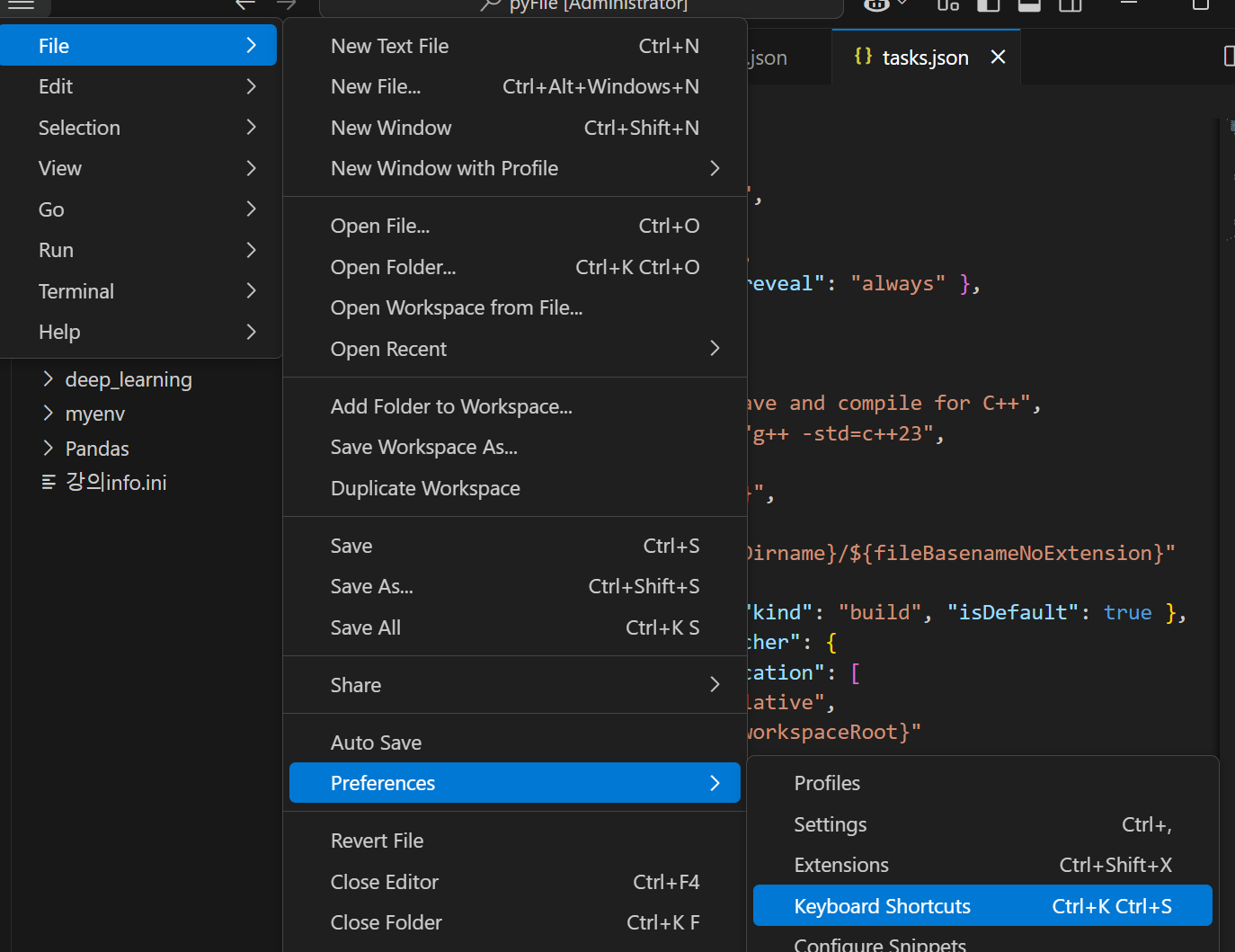Open the Terminal menu
1235x952 pixels.
pos(138,291)
